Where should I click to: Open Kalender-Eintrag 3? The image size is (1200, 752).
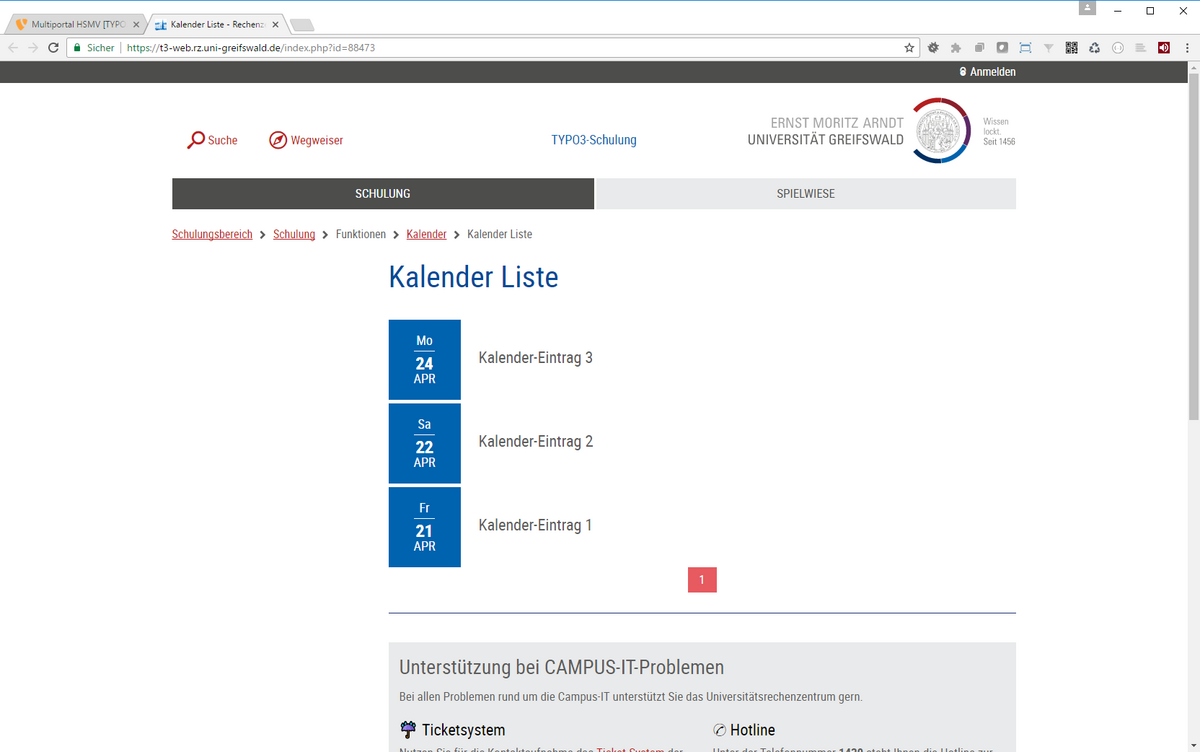[x=535, y=358]
